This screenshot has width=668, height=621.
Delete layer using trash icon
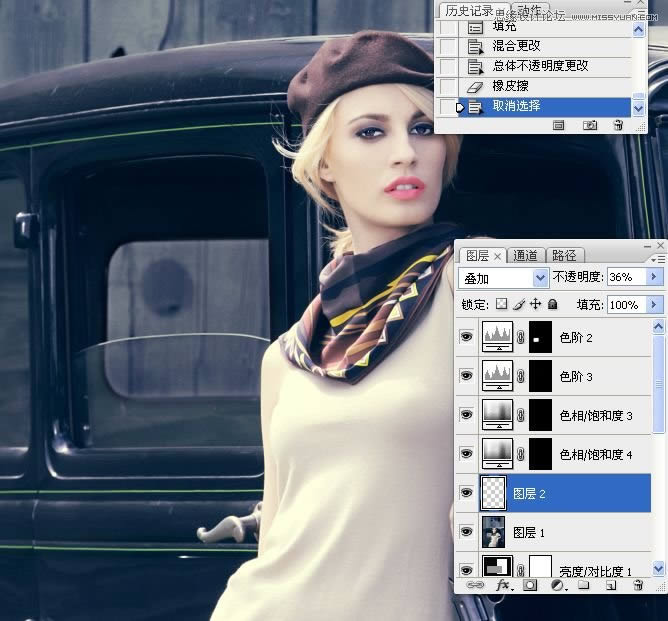(x=637, y=585)
